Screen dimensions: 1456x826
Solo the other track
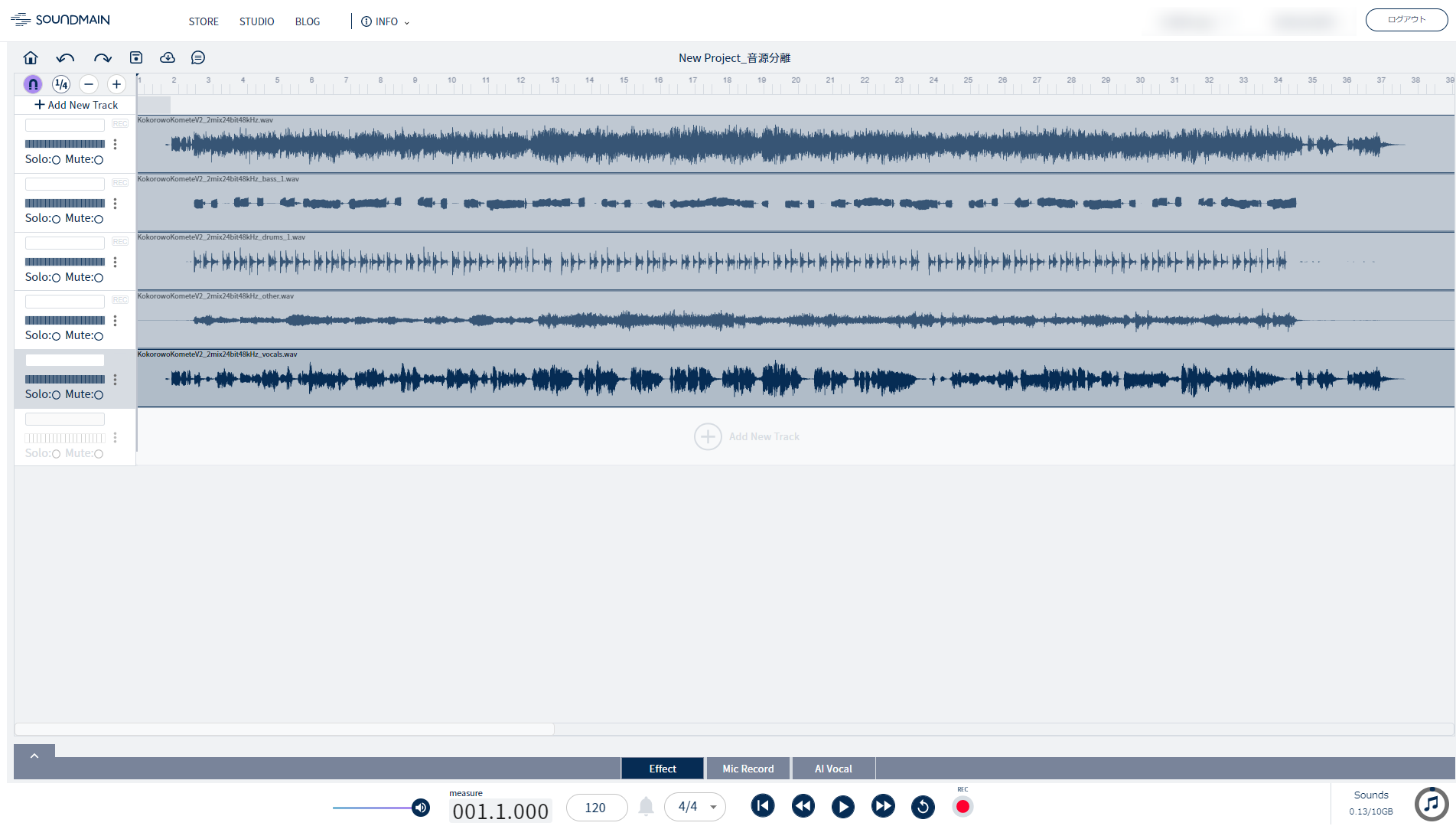click(x=56, y=336)
